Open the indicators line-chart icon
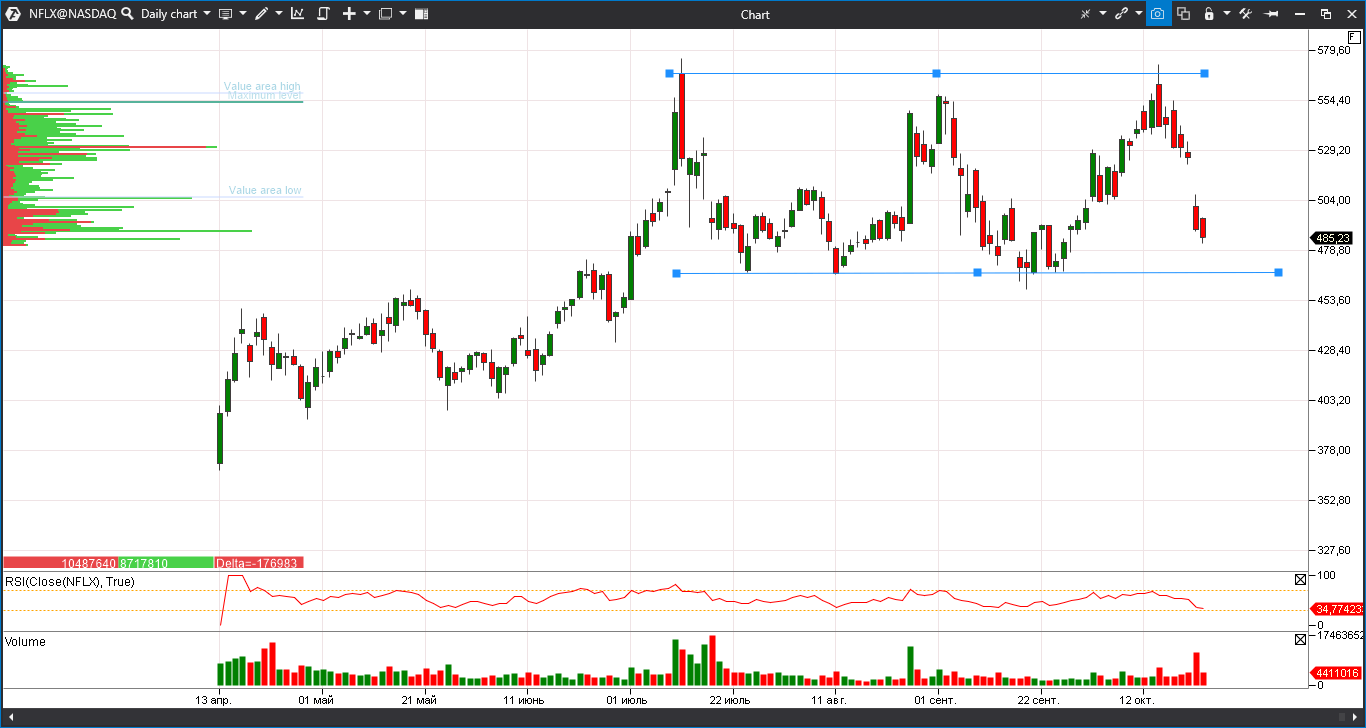This screenshot has height=728, width=1366. click(297, 14)
